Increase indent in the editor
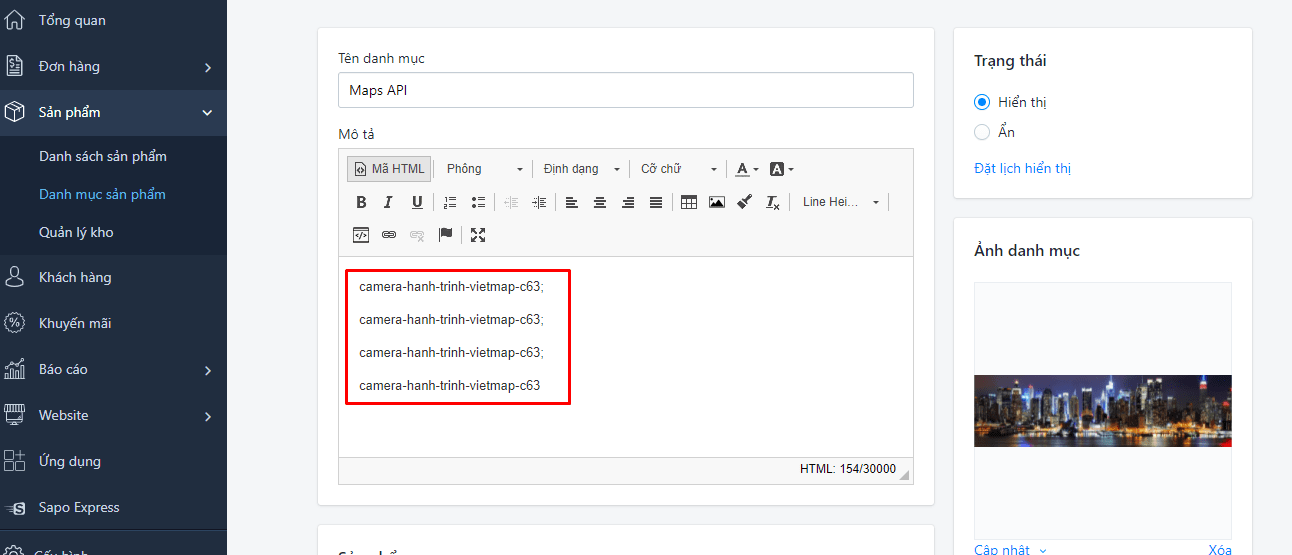 pyautogui.click(x=539, y=202)
